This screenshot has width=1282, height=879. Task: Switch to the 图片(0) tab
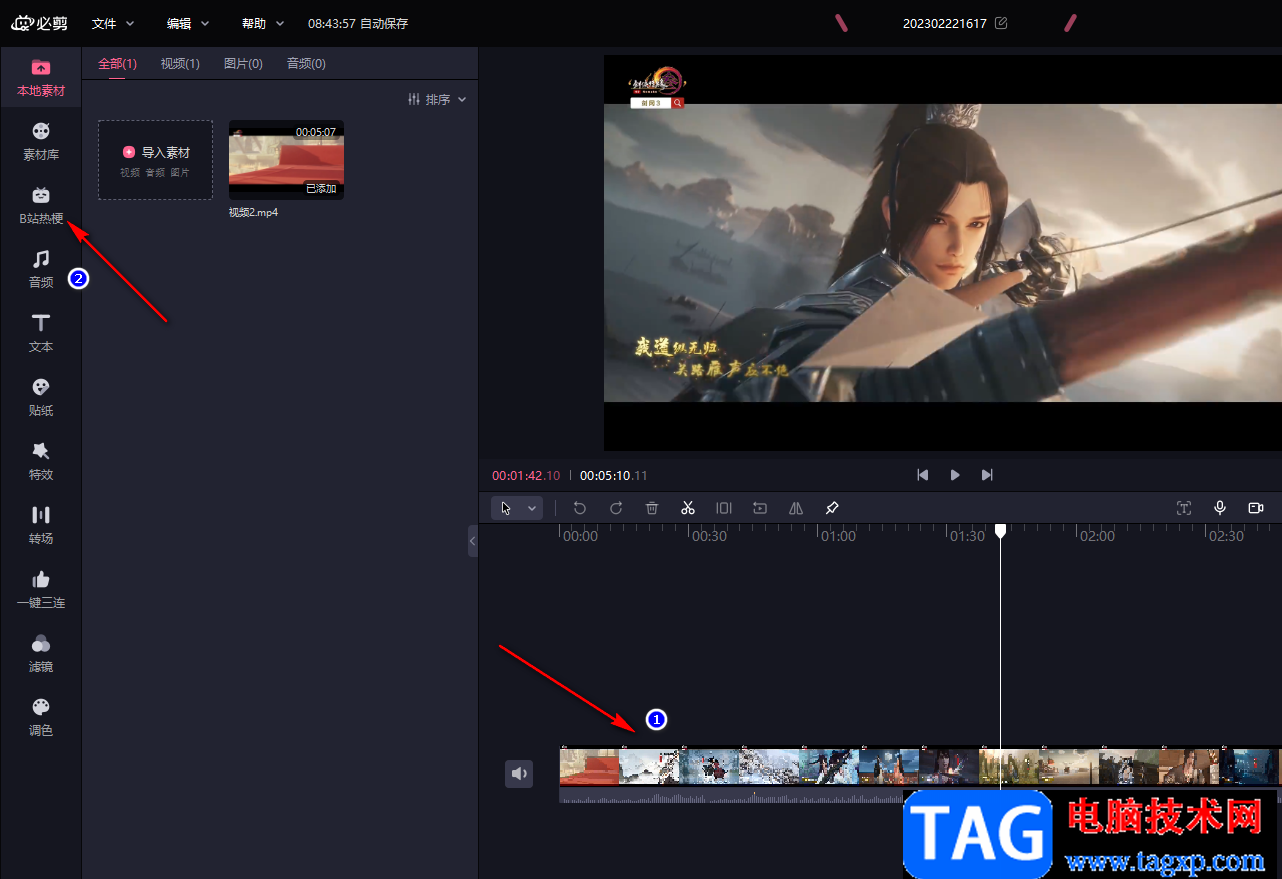point(243,64)
